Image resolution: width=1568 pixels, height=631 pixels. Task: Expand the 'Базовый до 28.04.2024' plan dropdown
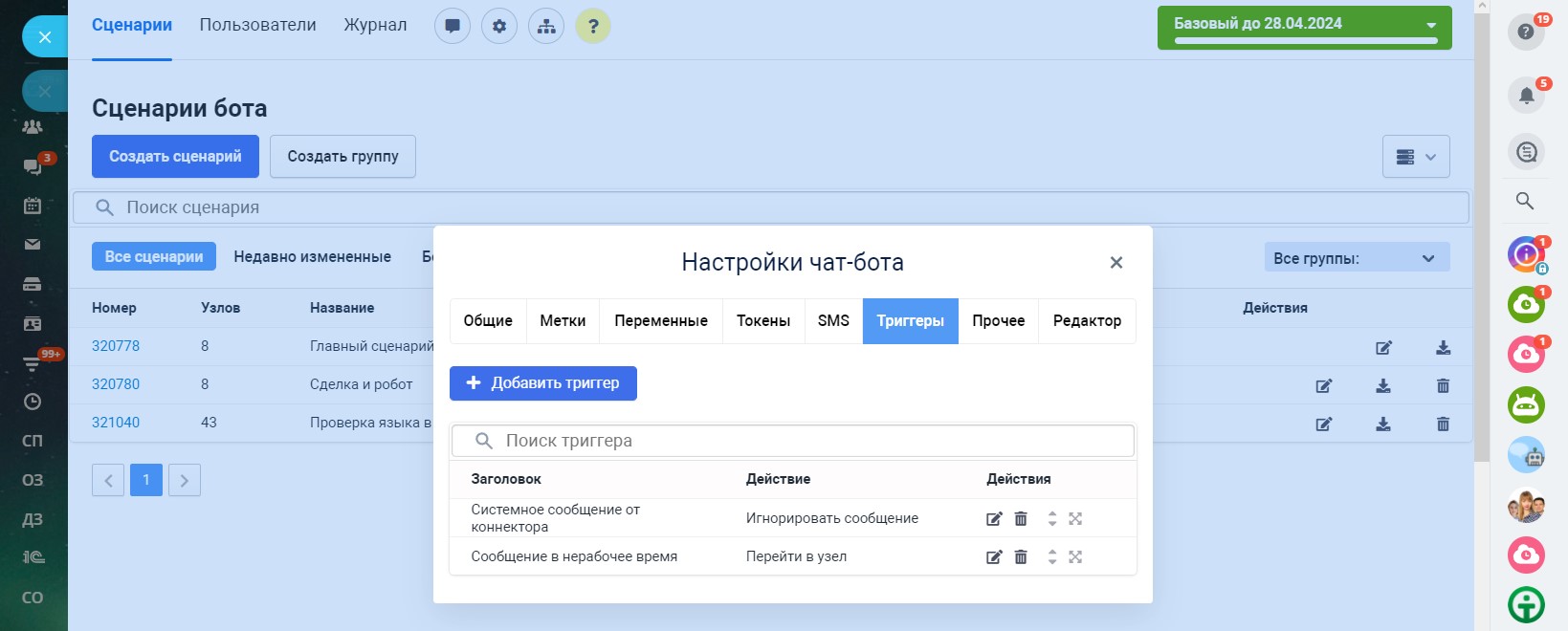coord(1431,26)
